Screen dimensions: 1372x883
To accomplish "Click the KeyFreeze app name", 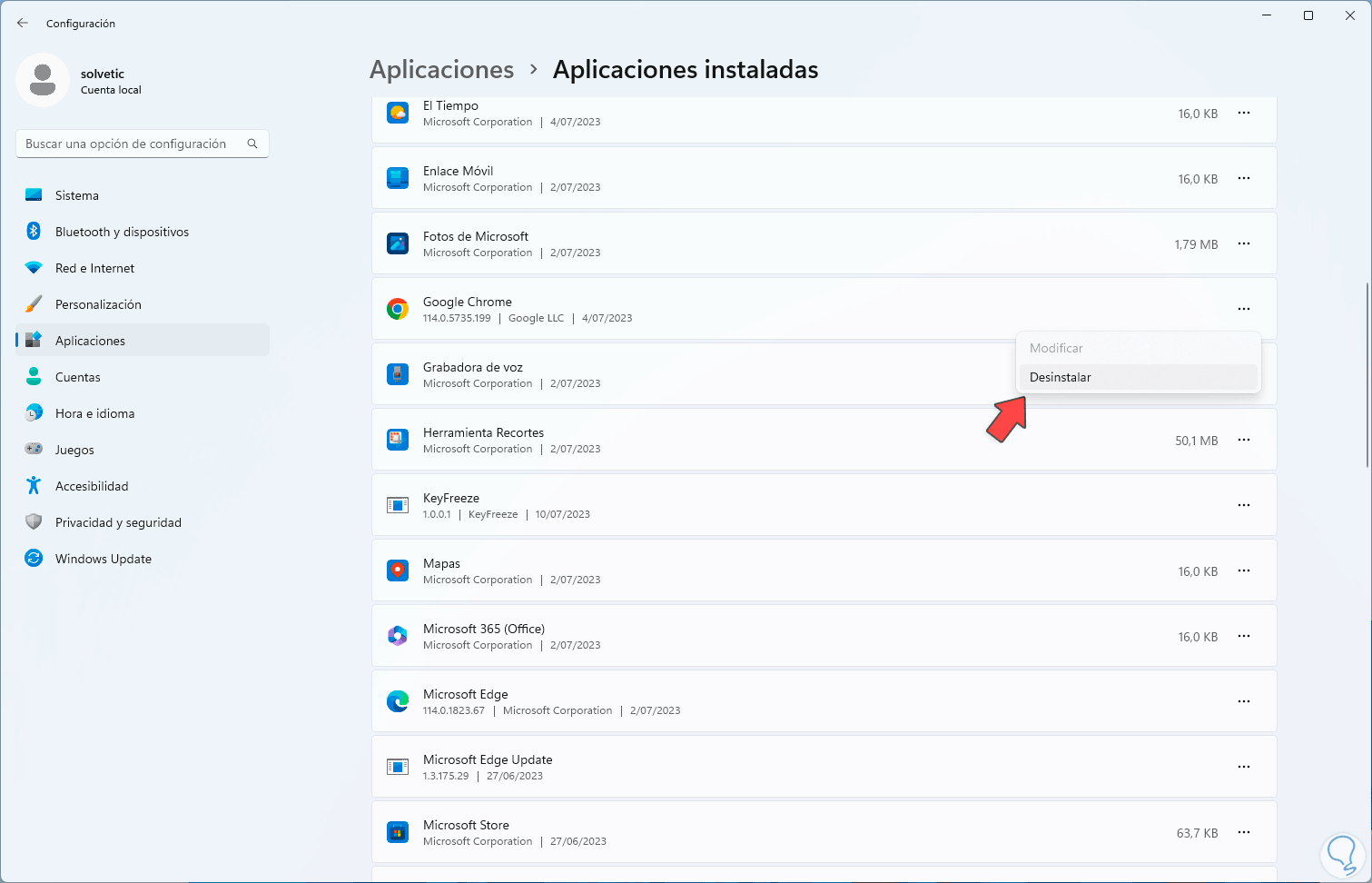I will tap(451, 498).
